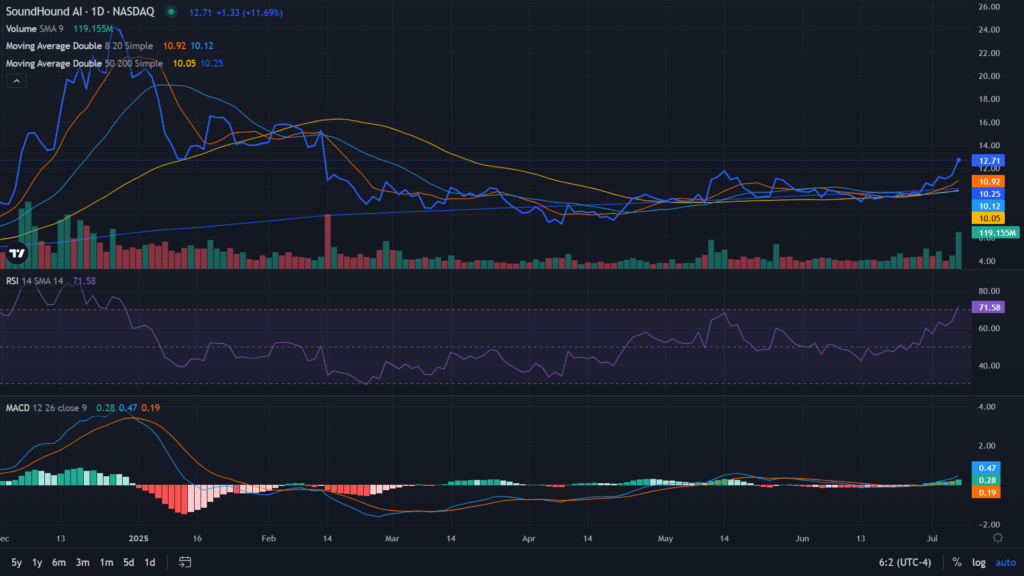Image resolution: width=1024 pixels, height=576 pixels.
Task: Click the 119.155M value in Volume legend
Action: pos(93,29)
